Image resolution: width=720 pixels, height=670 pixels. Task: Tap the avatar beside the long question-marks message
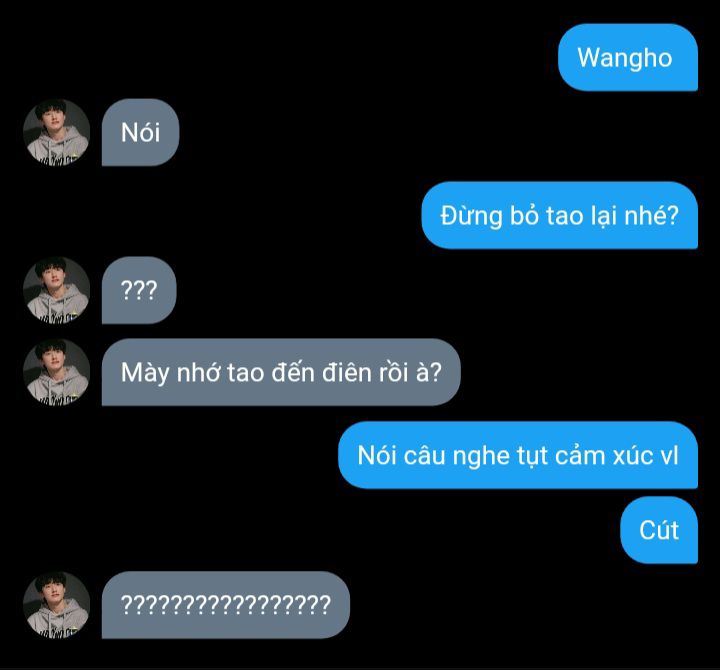56,605
